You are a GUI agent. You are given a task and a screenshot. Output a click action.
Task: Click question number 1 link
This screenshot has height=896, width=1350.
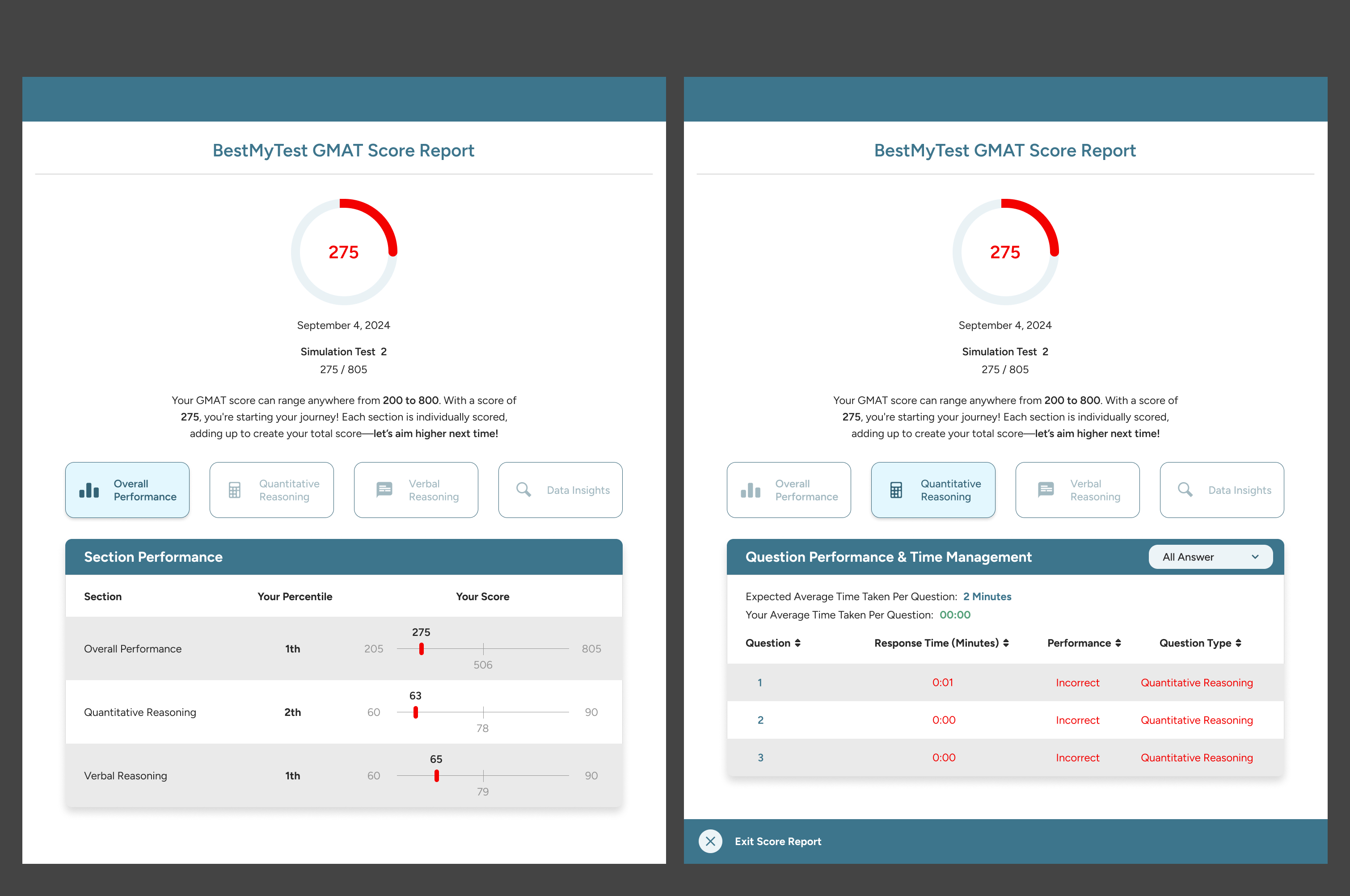pyautogui.click(x=759, y=682)
